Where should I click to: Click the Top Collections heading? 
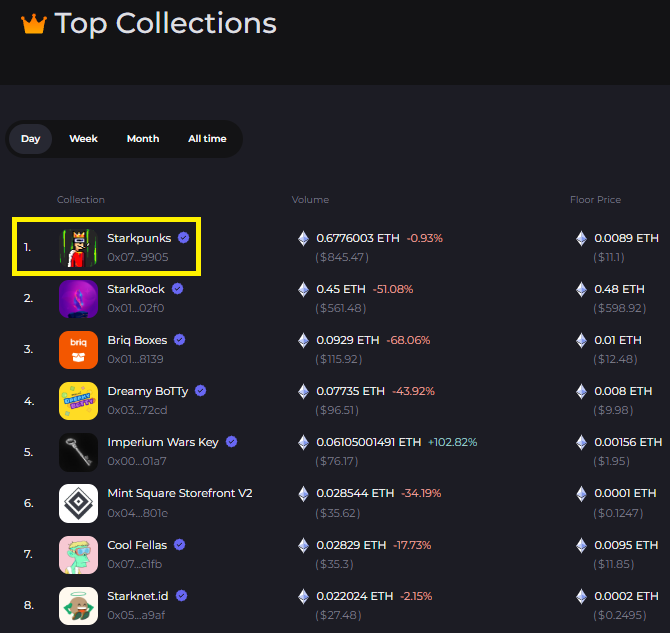pyautogui.click(x=166, y=24)
